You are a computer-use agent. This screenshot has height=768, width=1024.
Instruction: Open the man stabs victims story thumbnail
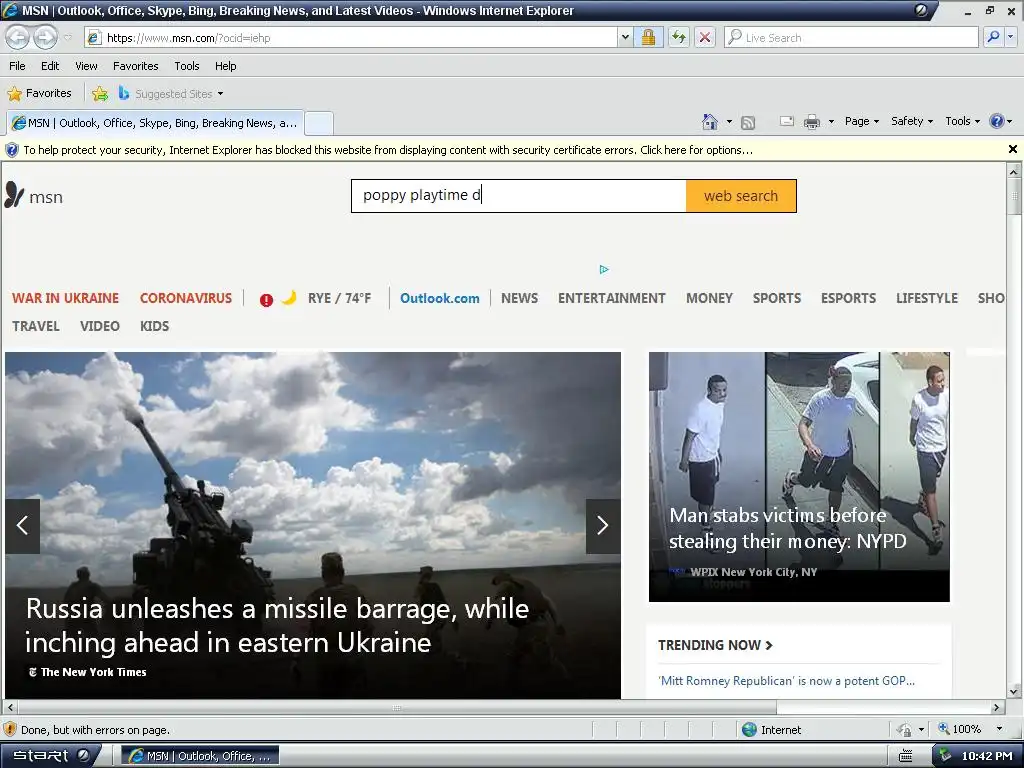799,477
